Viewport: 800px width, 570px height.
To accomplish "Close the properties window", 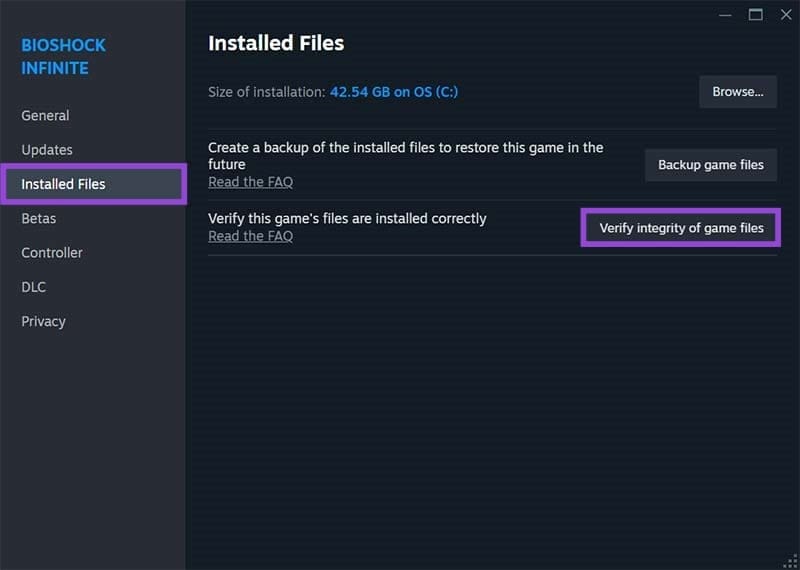I will 786,15.
